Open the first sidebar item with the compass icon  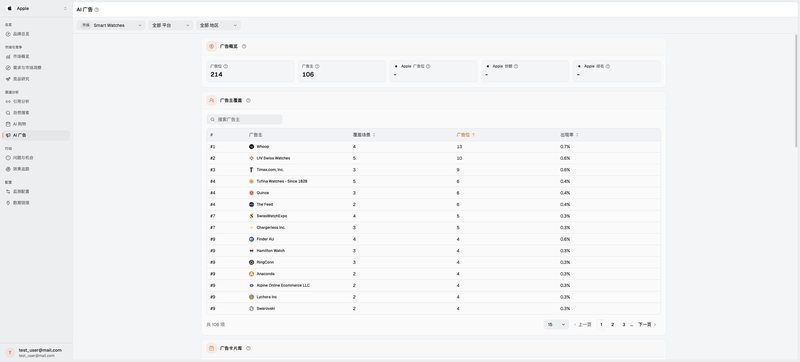coord(36,34)
